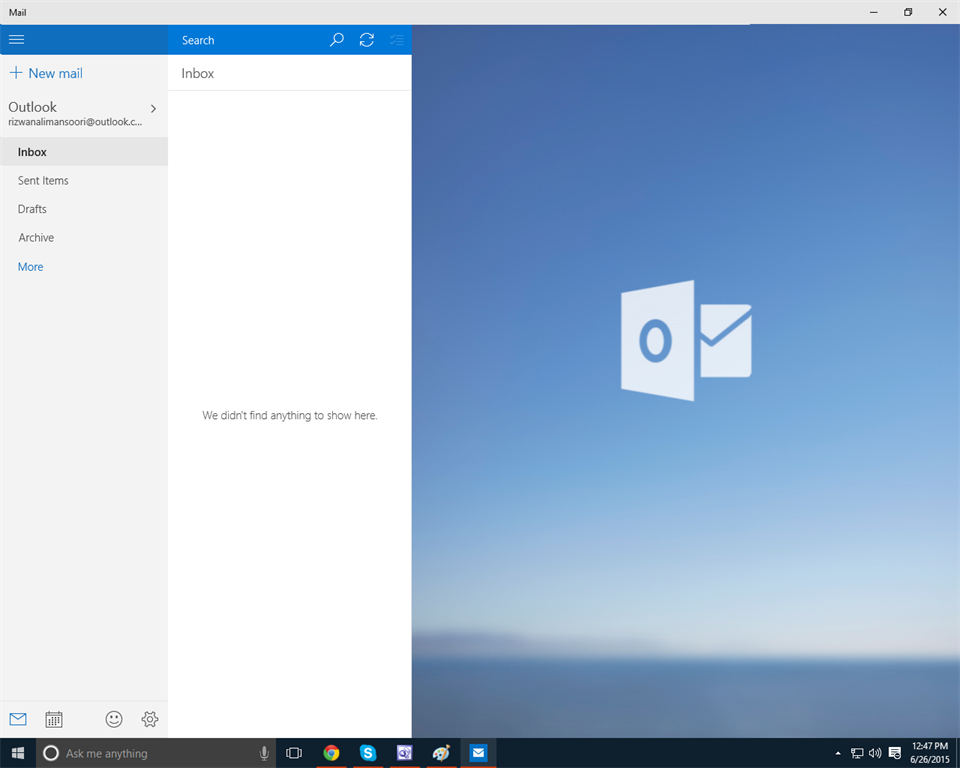Open the Paint taskbar icon
This screenshot has height=768, width=960.
click(x=441, y=753)
